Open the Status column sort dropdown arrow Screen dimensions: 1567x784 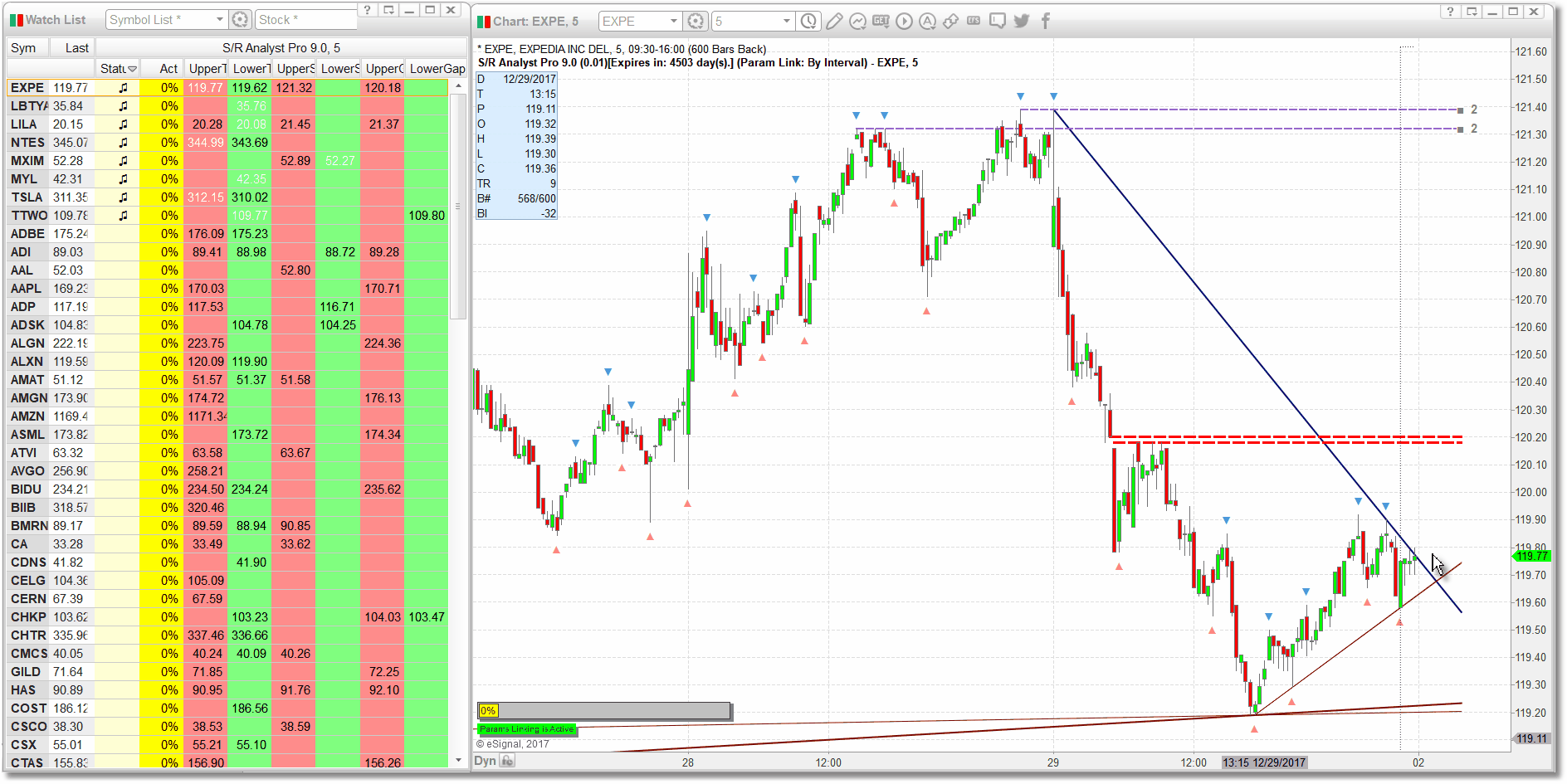point(132,69)
